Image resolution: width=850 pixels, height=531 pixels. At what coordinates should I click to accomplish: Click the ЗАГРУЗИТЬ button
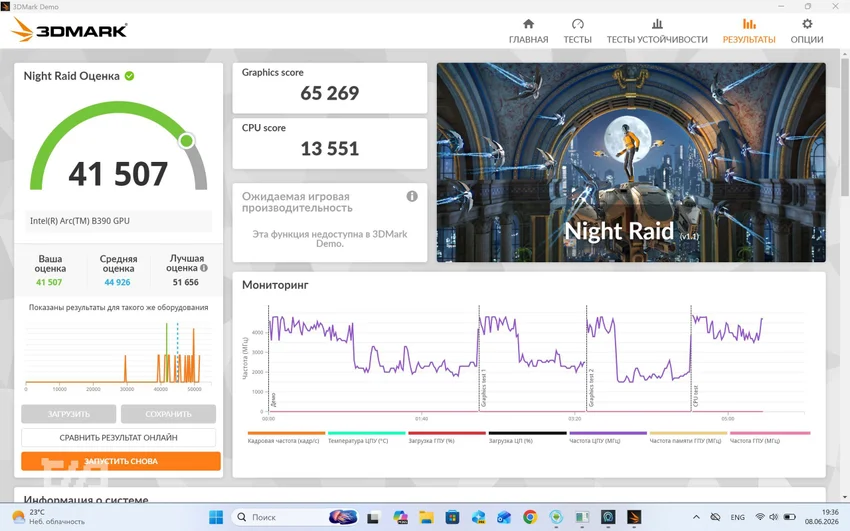[68, 414]
